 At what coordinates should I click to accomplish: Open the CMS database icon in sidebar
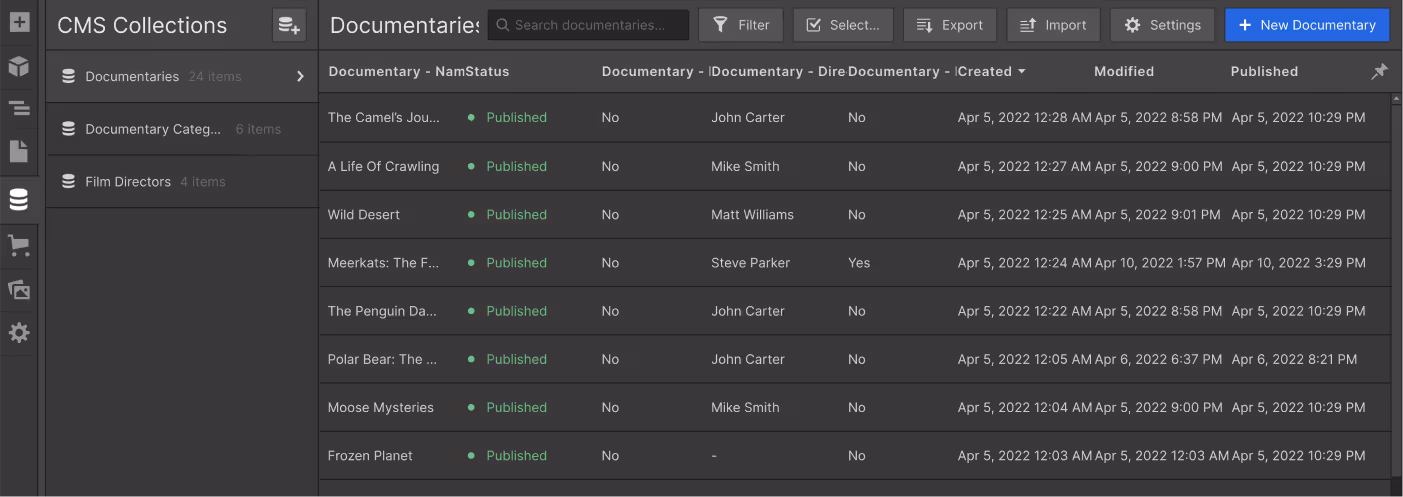(x=18, y=200)
